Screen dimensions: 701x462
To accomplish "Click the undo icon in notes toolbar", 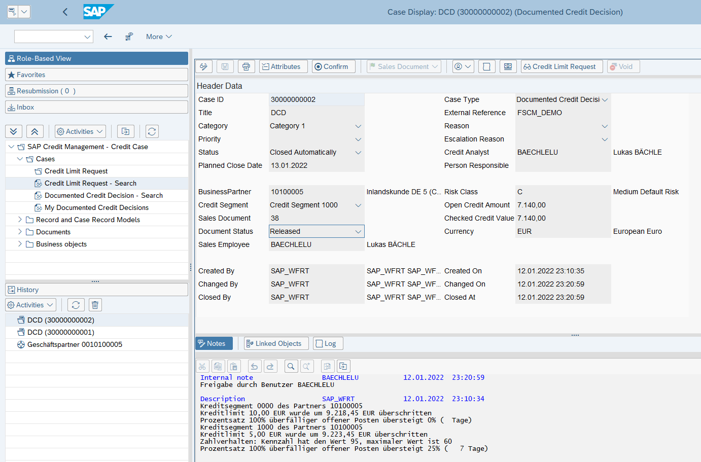I will [254, 367].
